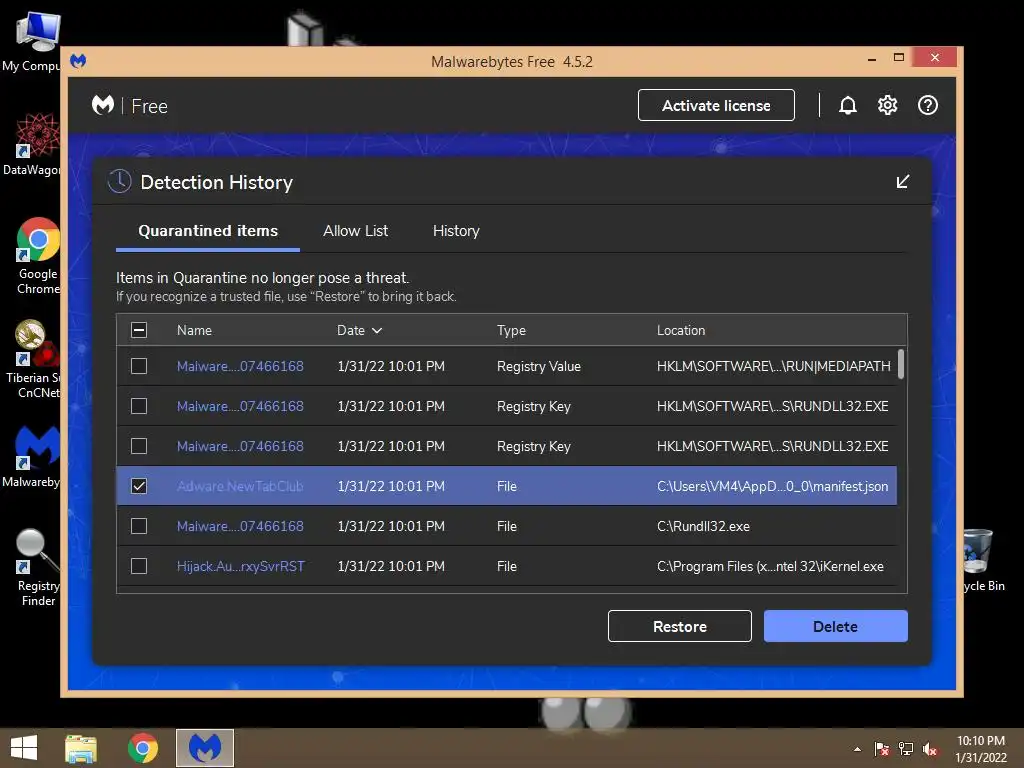
Task: Select the Quarantined items tab
Action: [x=208, y=231]
